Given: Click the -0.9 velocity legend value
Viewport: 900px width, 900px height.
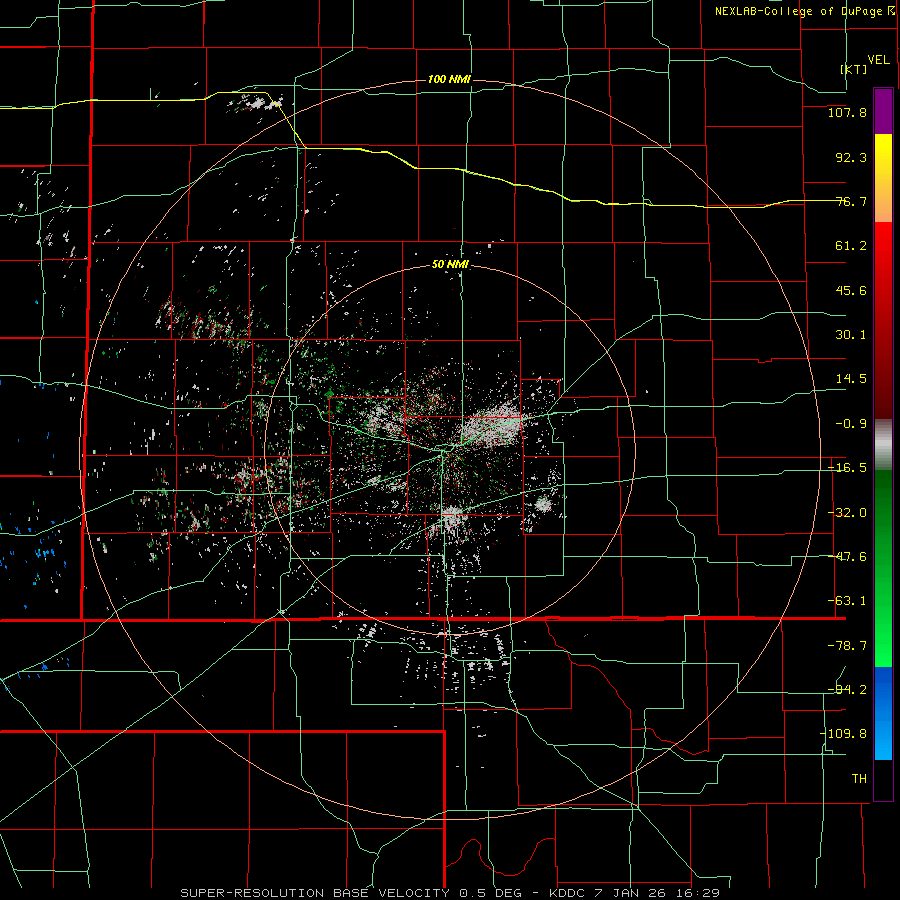Looking at the screenshot, I should click(851, 424).
